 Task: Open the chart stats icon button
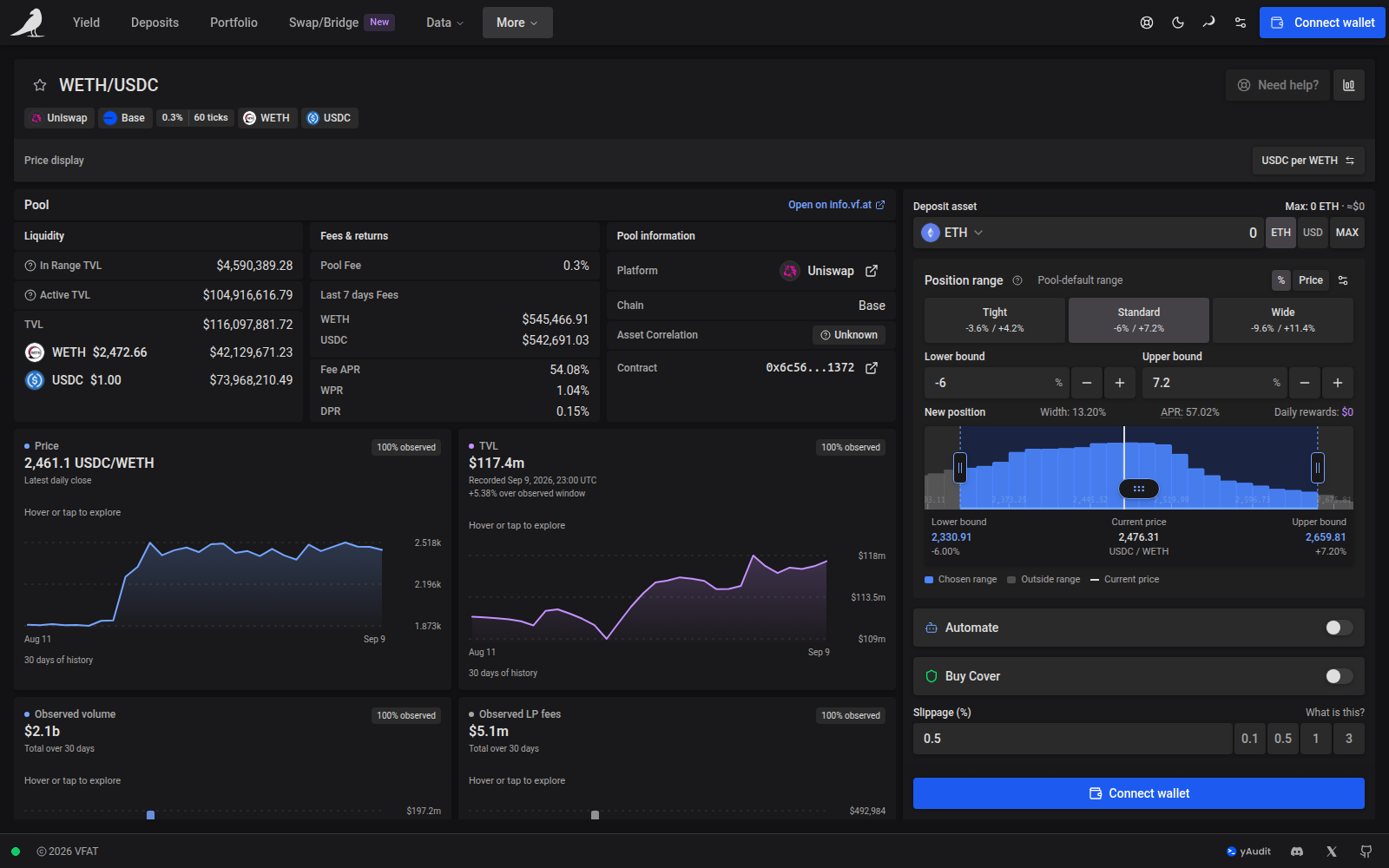point(1349,85)
